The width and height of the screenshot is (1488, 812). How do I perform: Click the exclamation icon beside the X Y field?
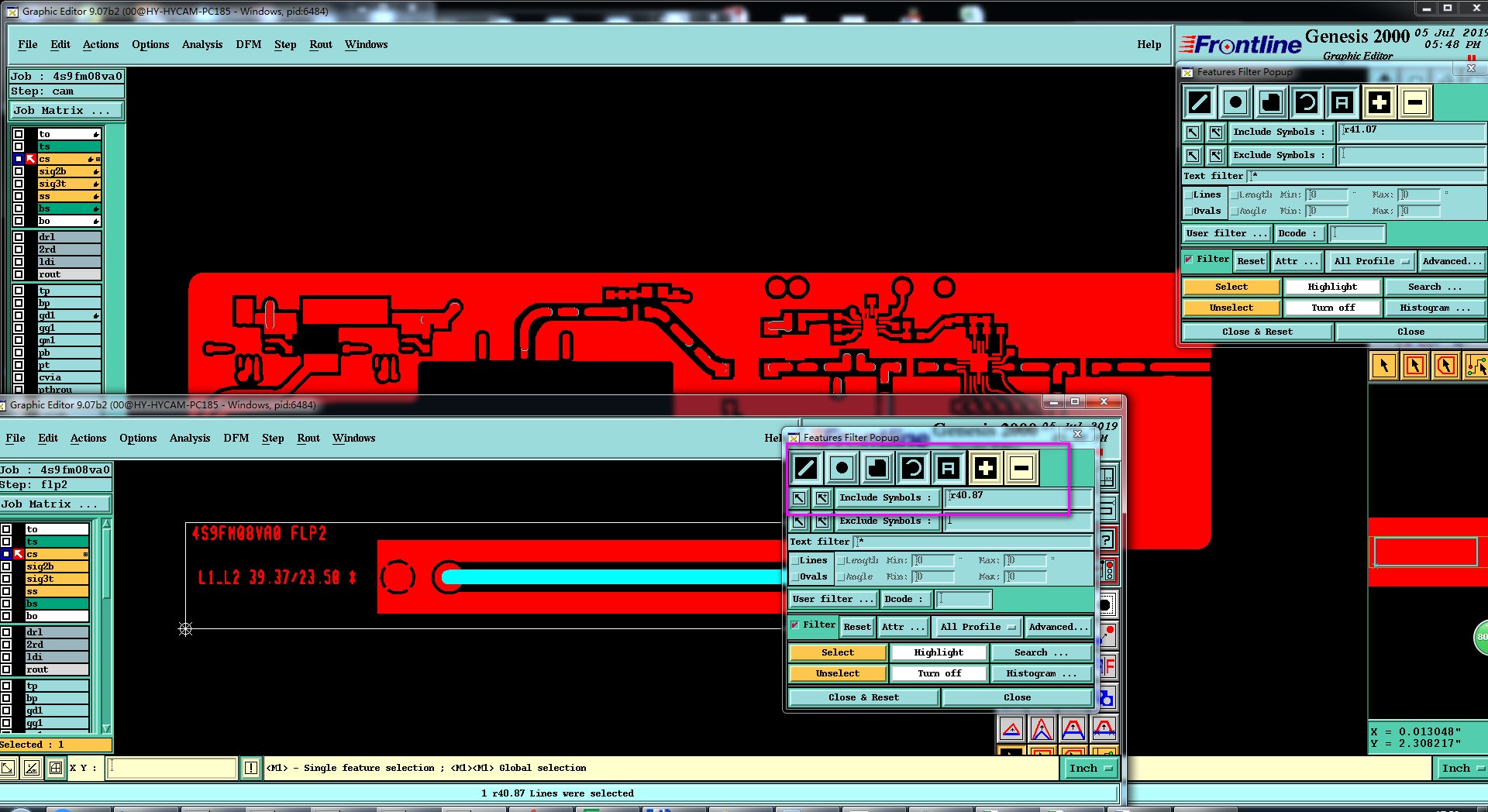tap(251, 768)
